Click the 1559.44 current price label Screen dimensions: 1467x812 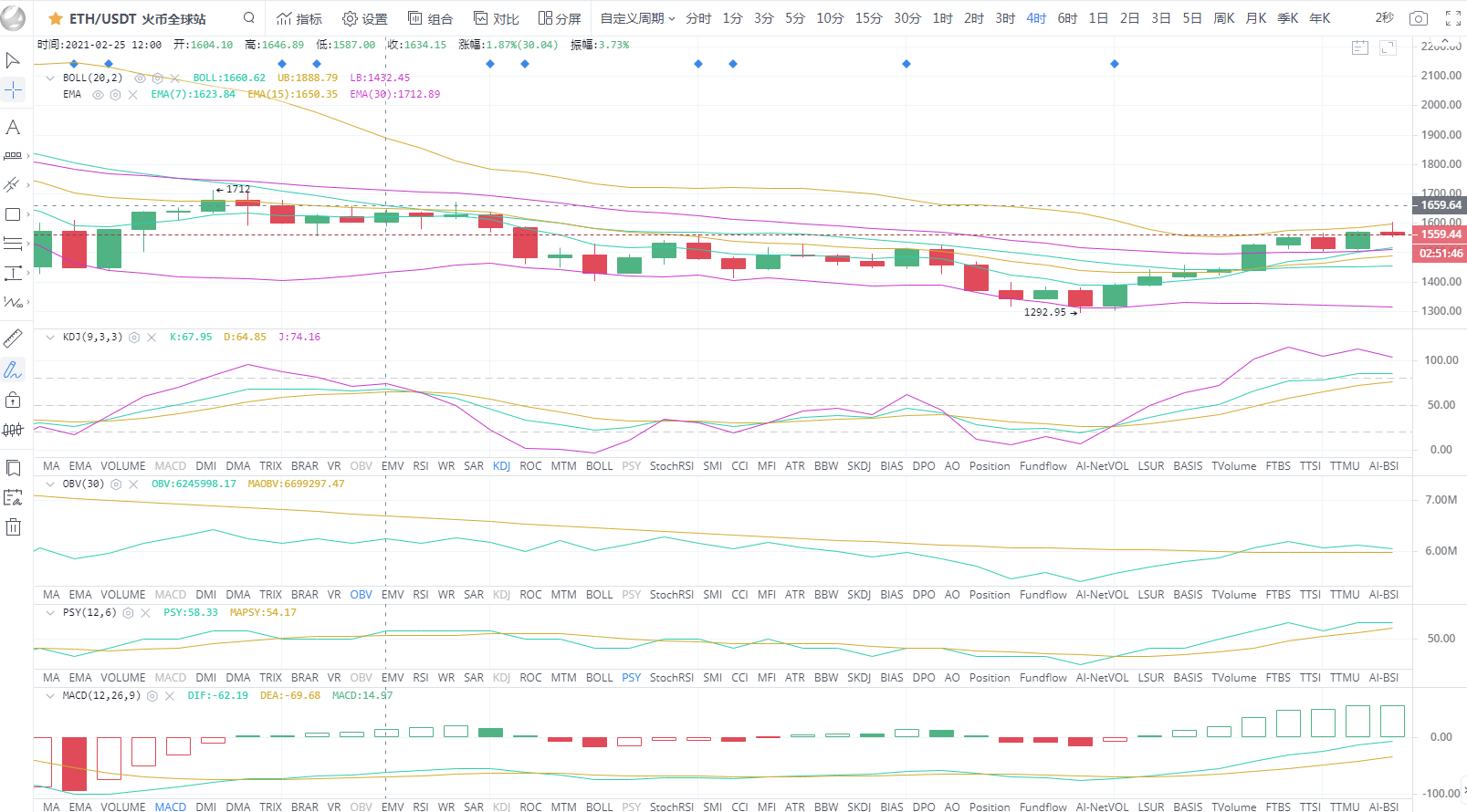pos(1440,234)
